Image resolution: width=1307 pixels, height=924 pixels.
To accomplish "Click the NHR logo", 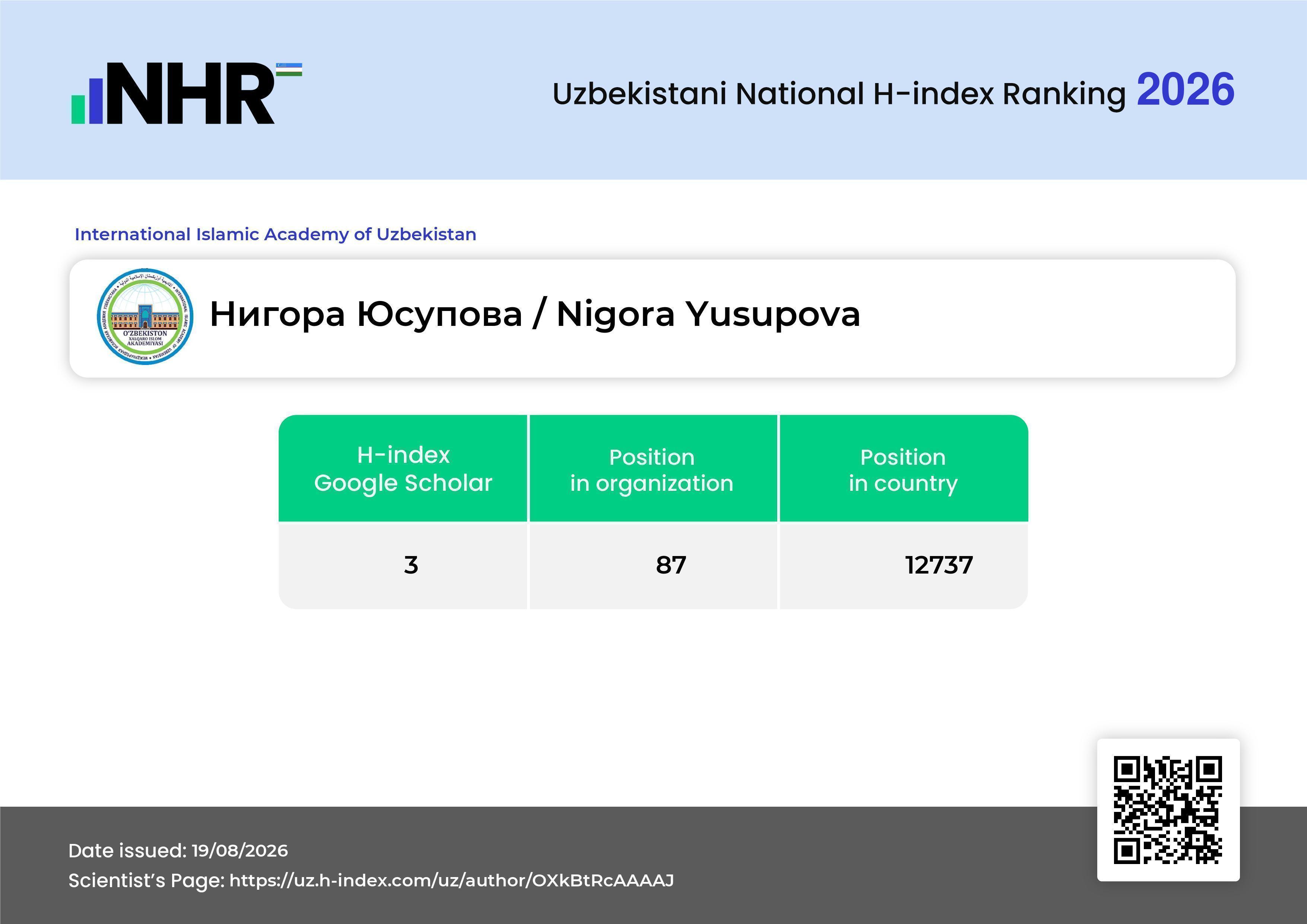I will pos(186,93).
